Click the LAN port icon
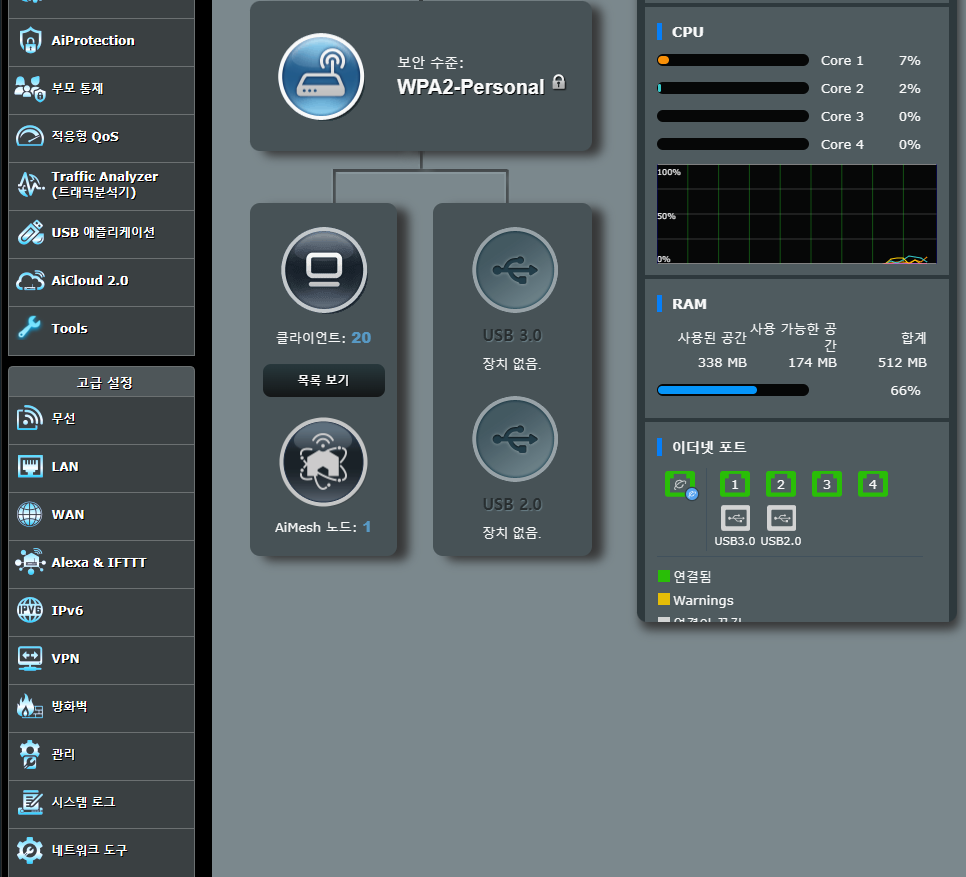The image size is (966, 877). pyautogui.click(x=30, y=466)
